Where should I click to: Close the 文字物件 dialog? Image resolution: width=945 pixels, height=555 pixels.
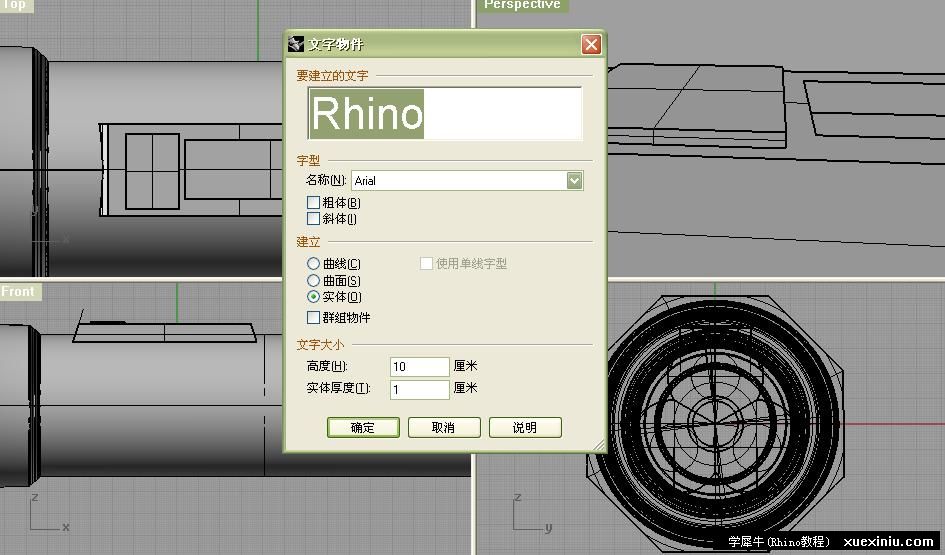[591, 45]
